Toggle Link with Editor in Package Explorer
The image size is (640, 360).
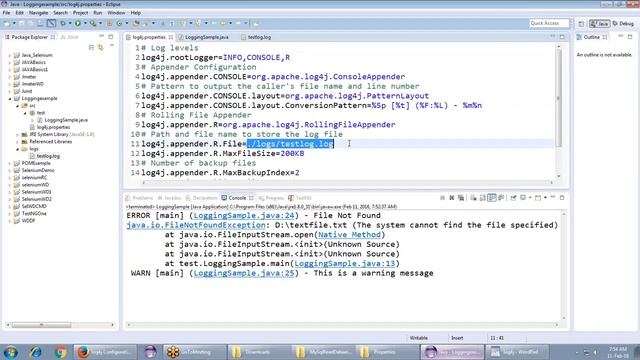100,47
